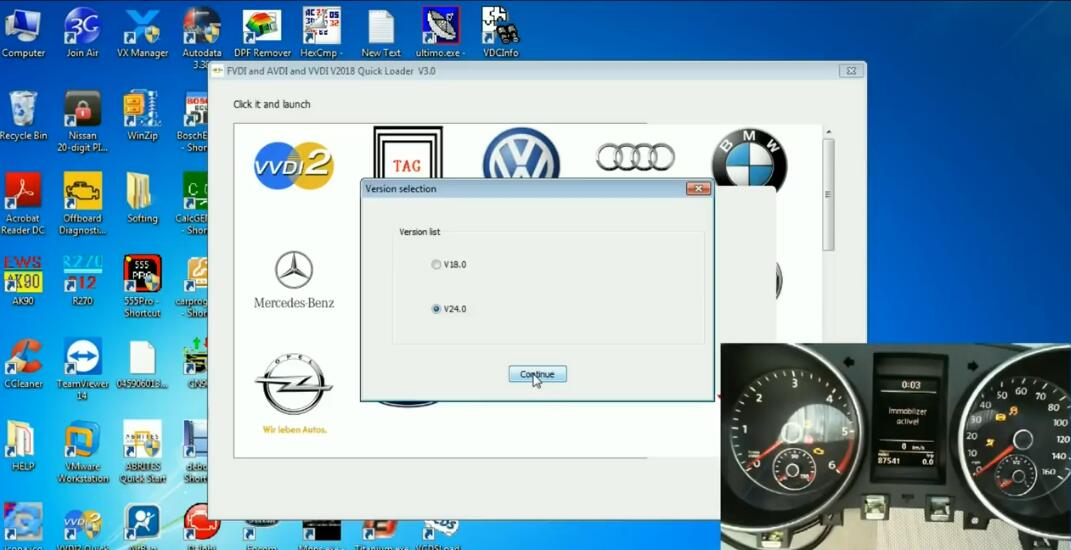Open Recycle Bin
This screenshot has height=550, width=1071.
23,115
